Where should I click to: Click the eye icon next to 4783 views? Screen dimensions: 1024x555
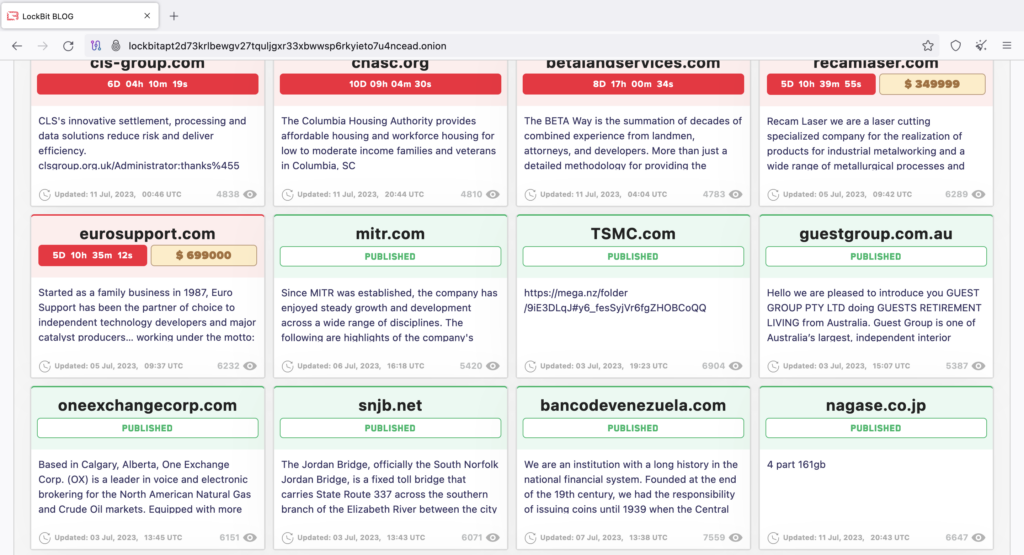click(x=736, y=194)
